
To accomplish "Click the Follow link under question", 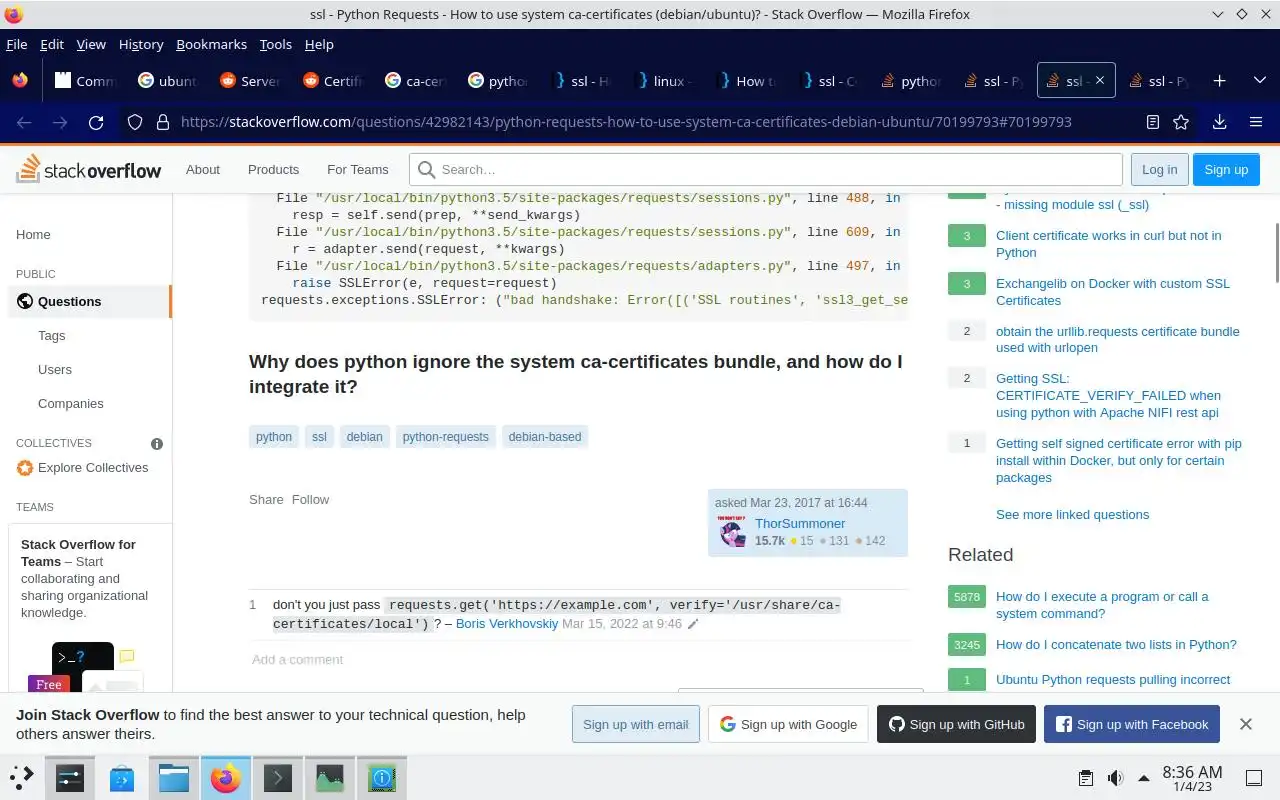I will [310, 499].
